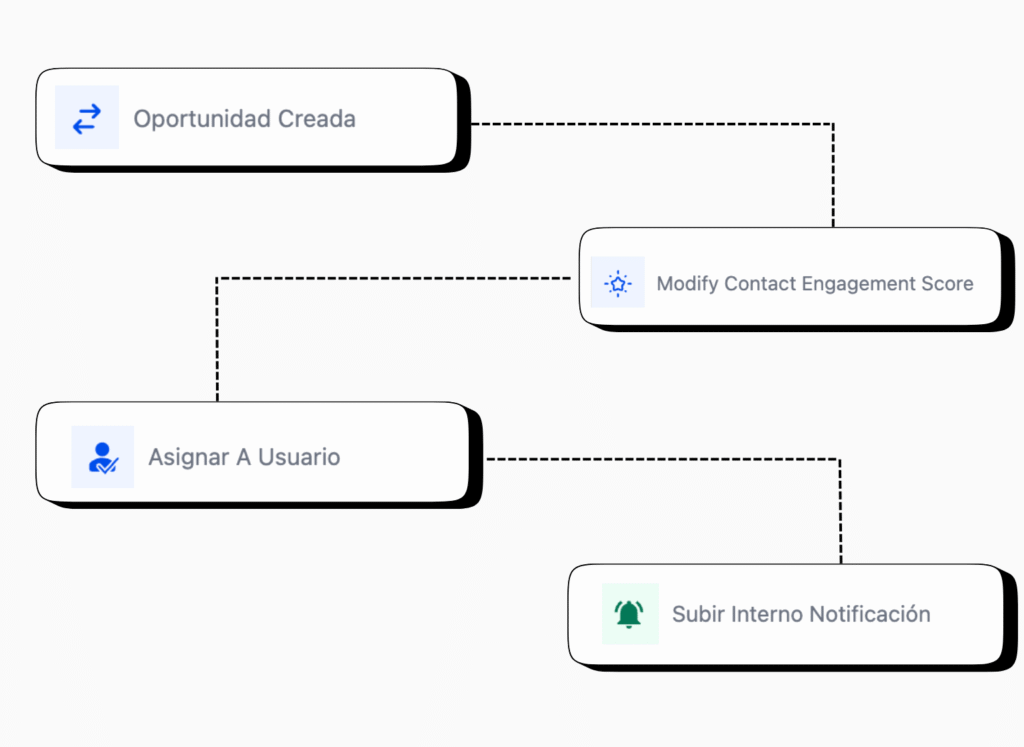The width and height of the screenshot is (1024, 747).
Task: Select the "Asignar A Usuario" label text
Action: 244,457
